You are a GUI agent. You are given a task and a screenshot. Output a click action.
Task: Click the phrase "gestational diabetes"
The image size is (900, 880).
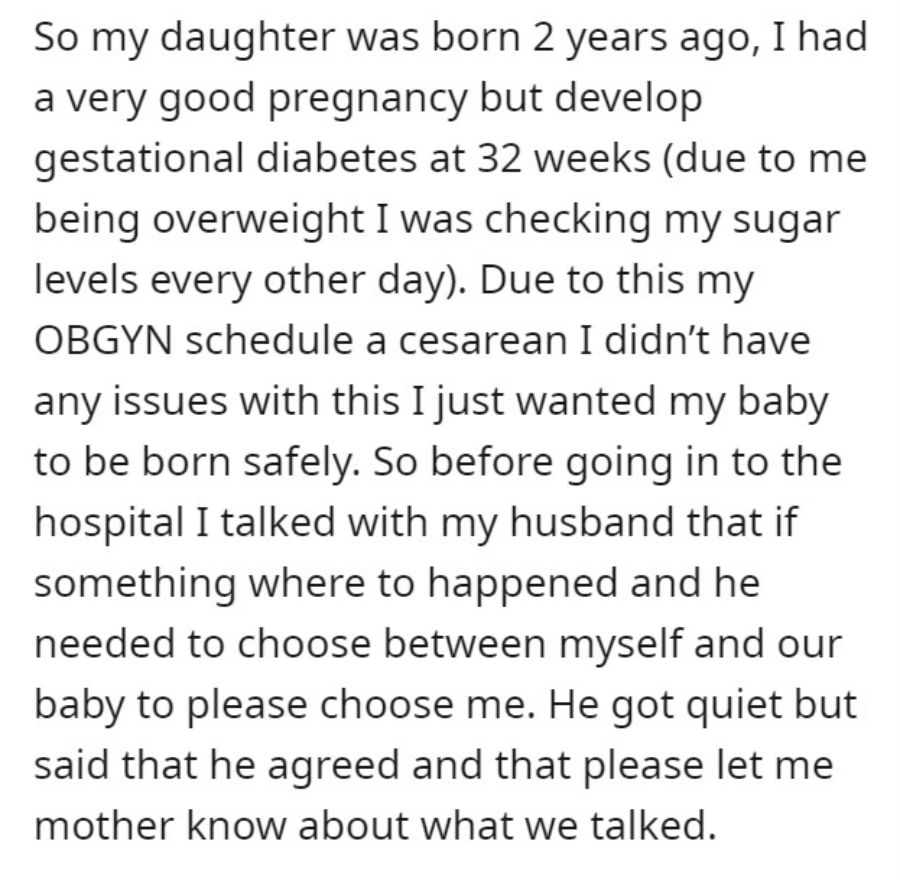click(226, 161)
